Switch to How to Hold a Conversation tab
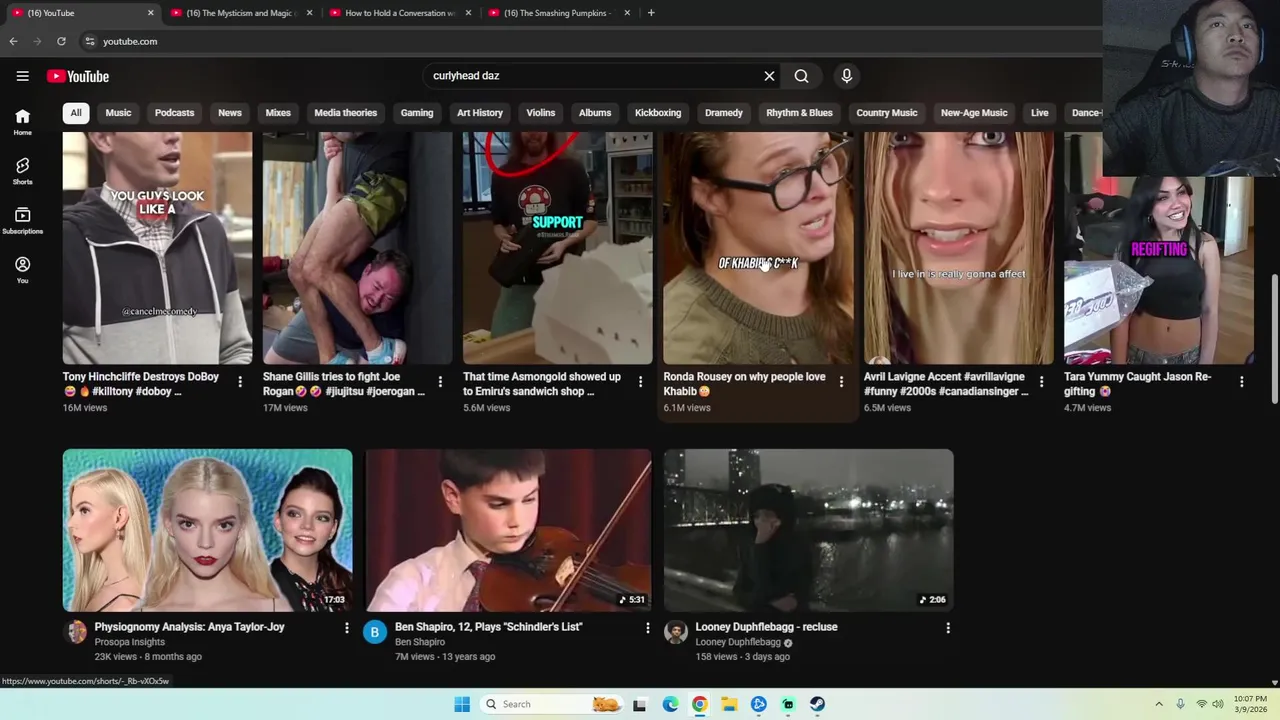Viewport: 1280px width, 720px height. [399, 13]
